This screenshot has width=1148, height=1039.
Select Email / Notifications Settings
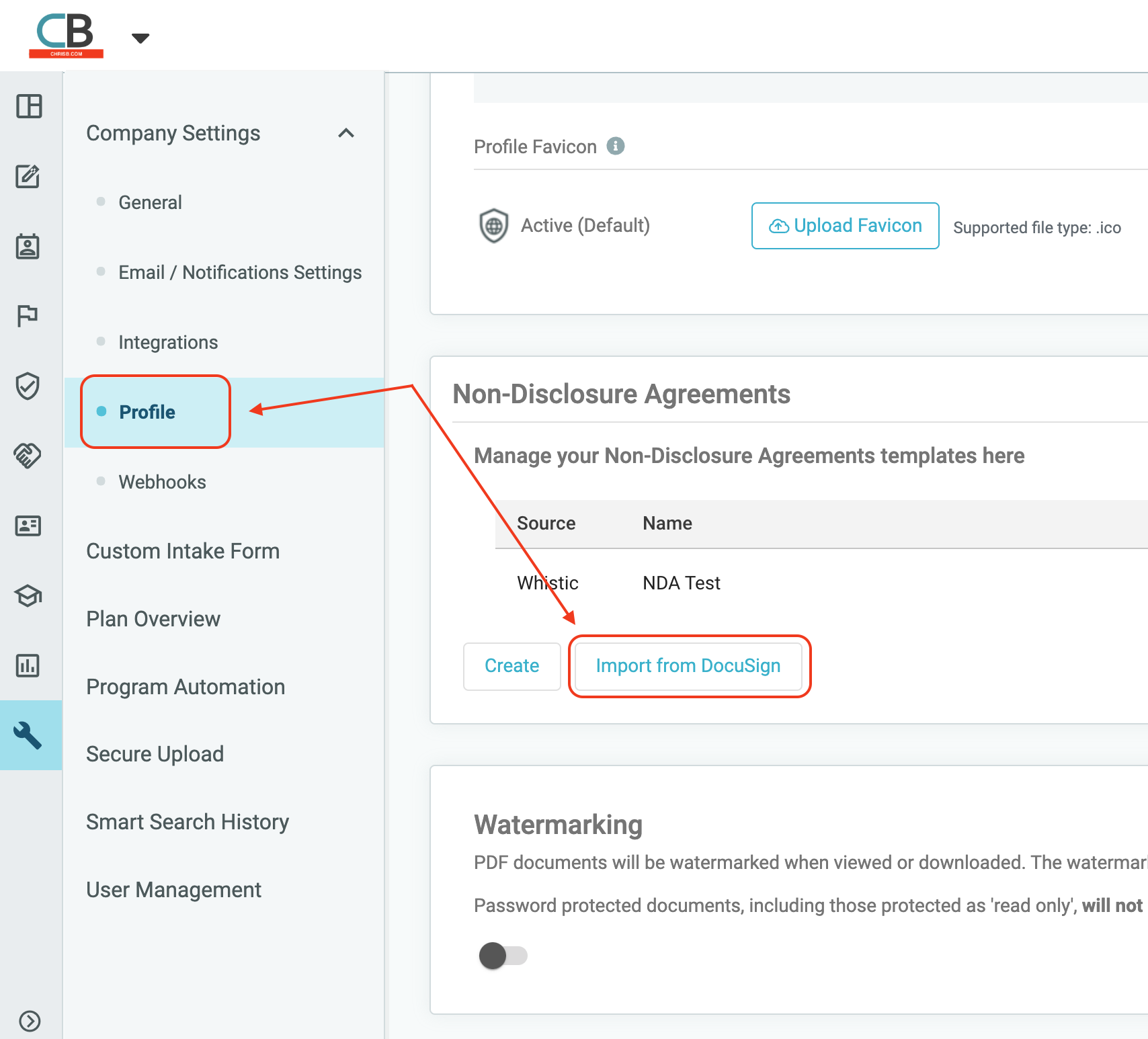(x=240, y=272)
